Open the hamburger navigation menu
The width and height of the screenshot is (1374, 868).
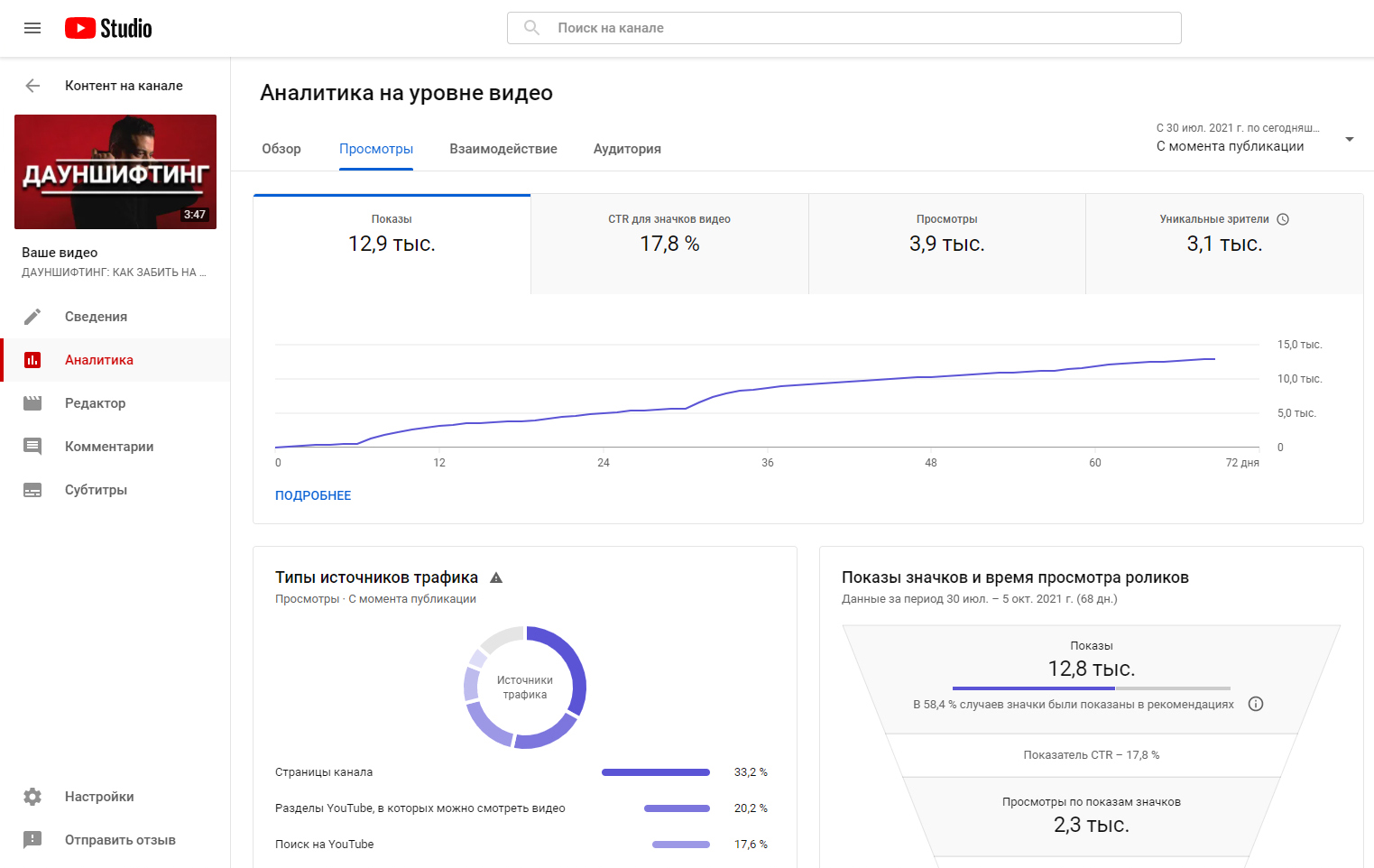pyautogui.click(x=32, y=28)
